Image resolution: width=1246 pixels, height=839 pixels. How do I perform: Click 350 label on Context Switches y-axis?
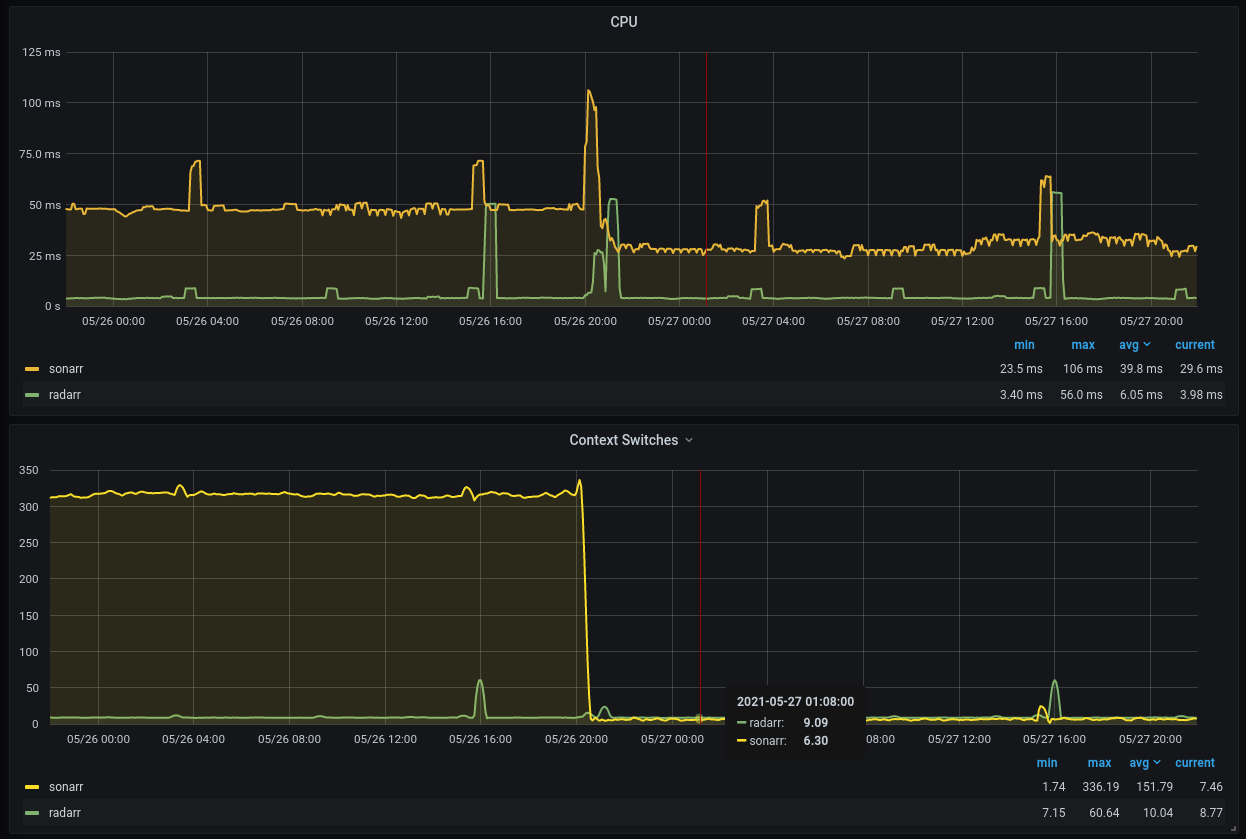pyautogui.click(x=28, y=470)
